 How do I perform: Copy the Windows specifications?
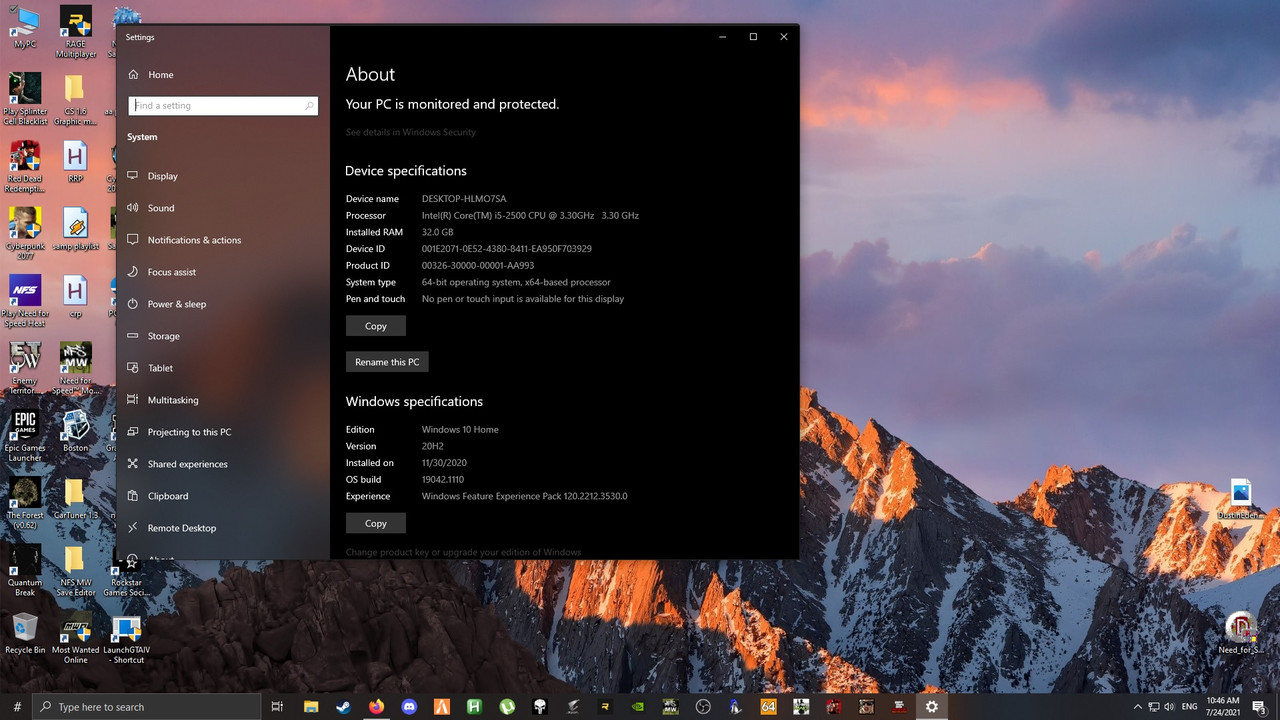[x=376, y=523]
